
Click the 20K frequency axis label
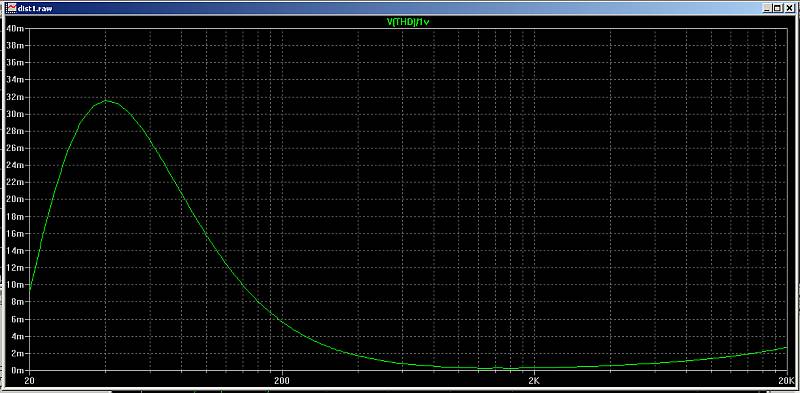click(786, 381)
